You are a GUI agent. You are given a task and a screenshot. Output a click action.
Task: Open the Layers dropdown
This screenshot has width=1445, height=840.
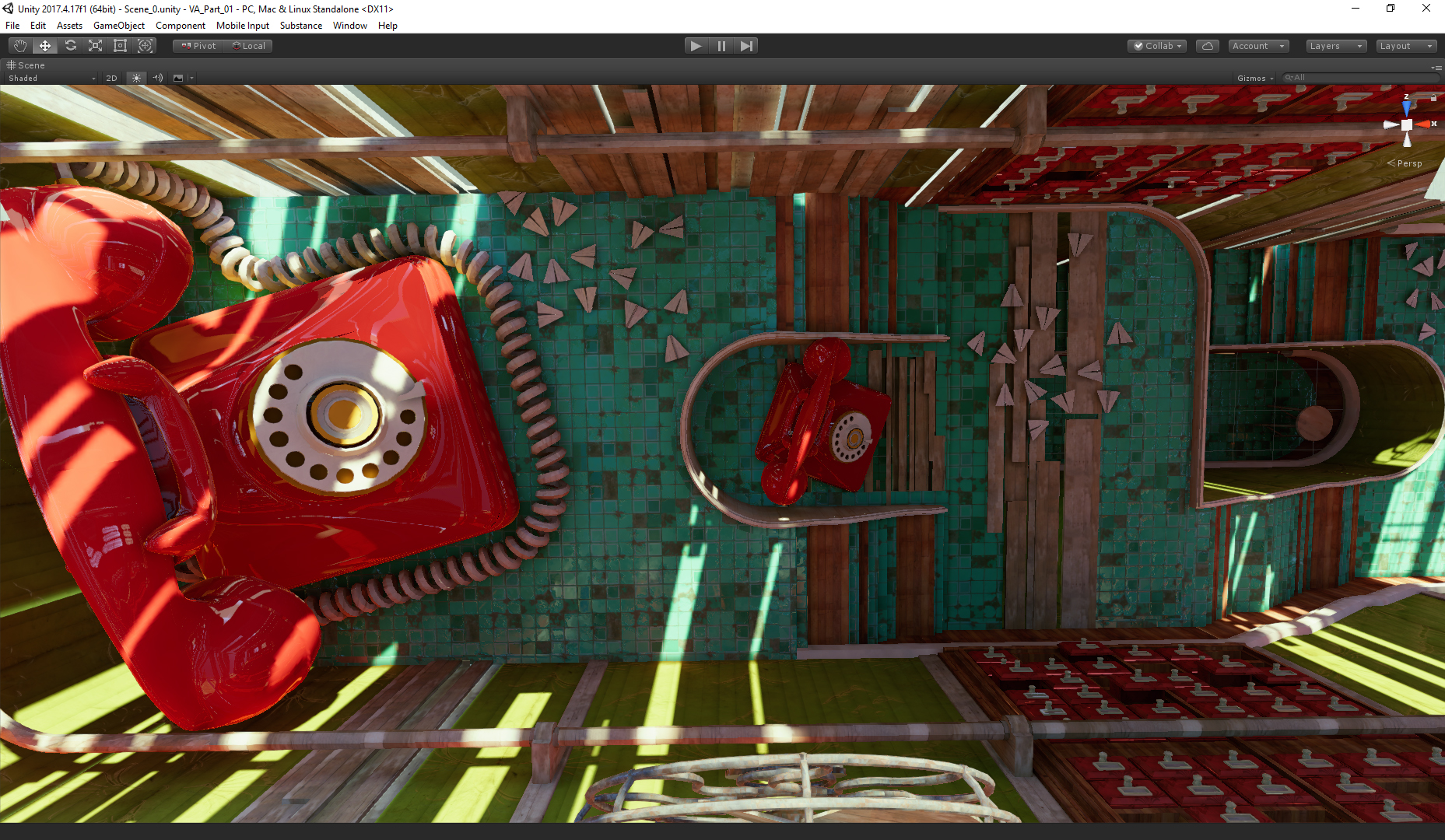click(1336, 46)
